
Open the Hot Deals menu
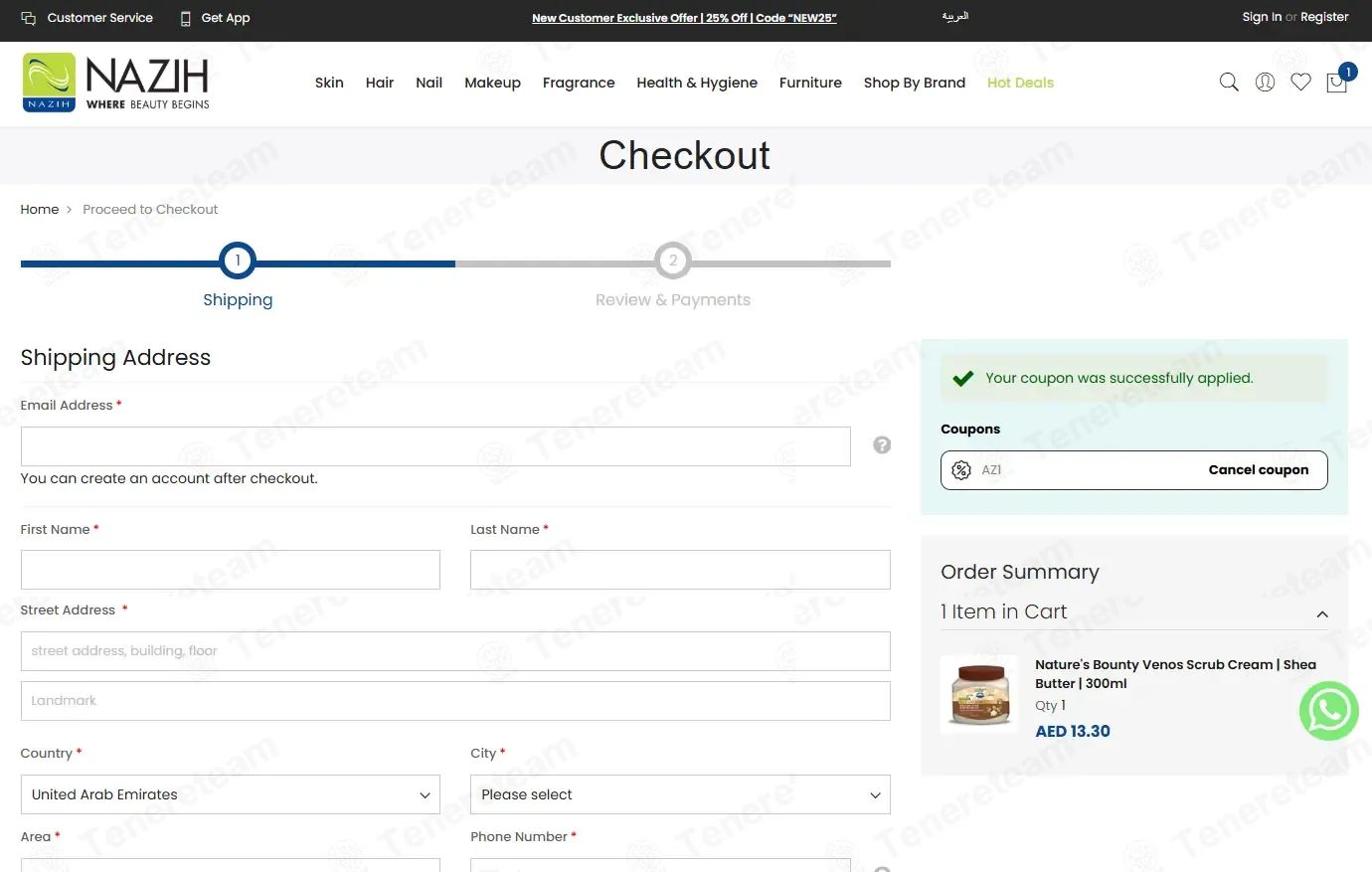tap(1020, 83)
